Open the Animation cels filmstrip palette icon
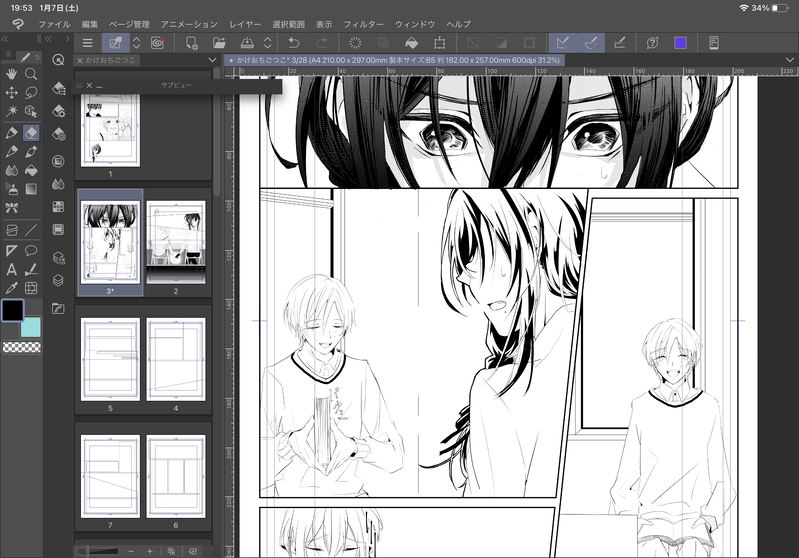 coord(59,230)
